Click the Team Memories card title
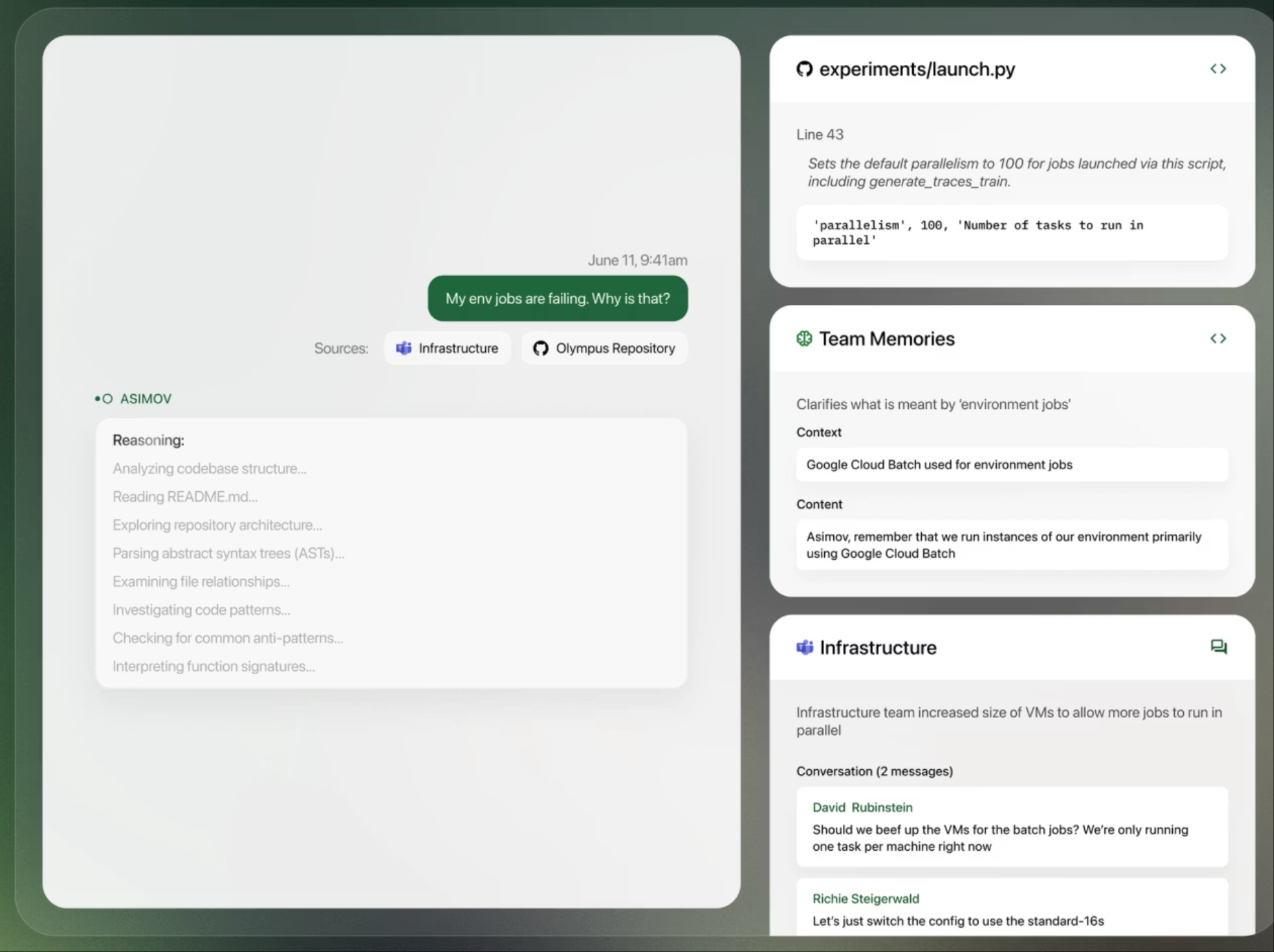 [887, 339]
